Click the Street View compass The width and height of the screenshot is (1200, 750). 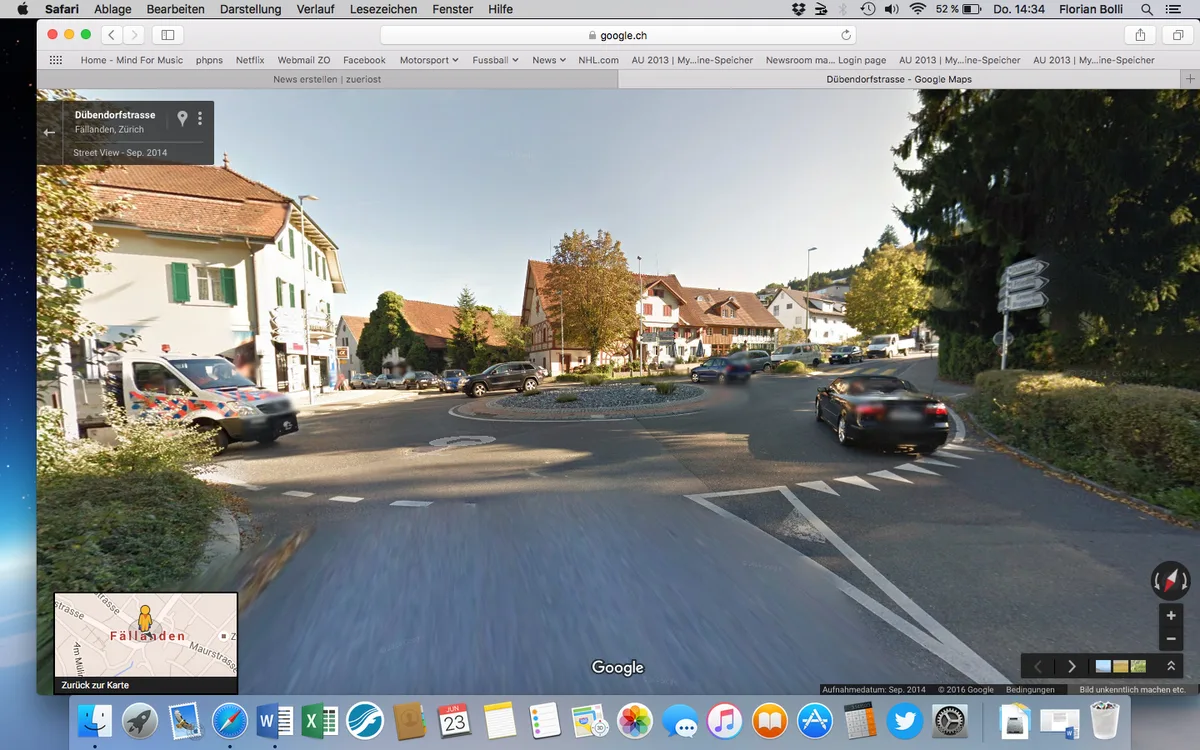tap(1170, 581)
